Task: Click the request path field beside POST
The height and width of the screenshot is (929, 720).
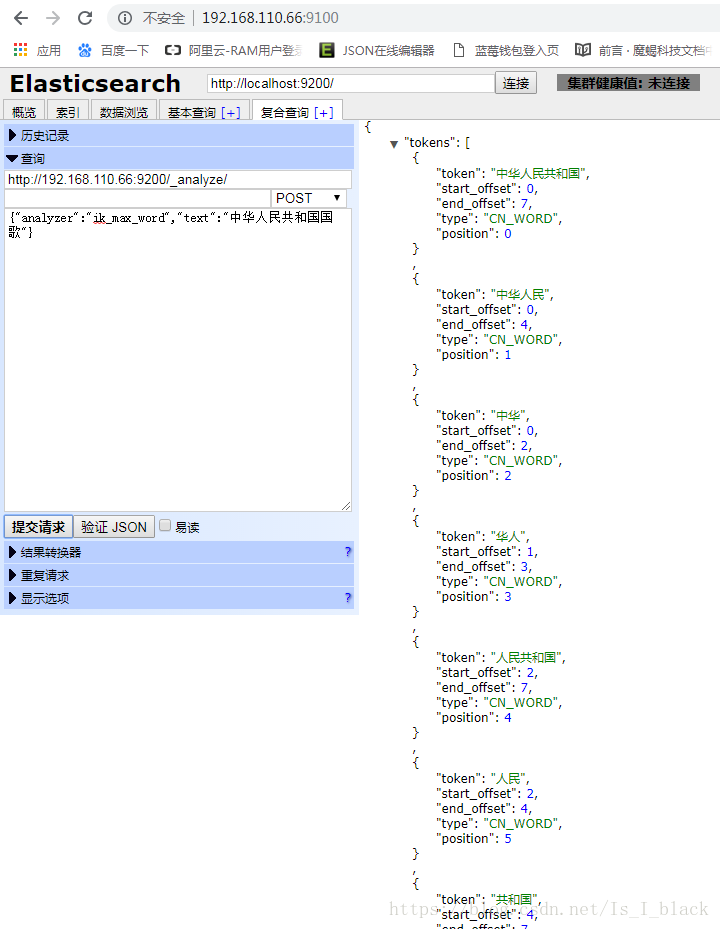Action: 137,198
